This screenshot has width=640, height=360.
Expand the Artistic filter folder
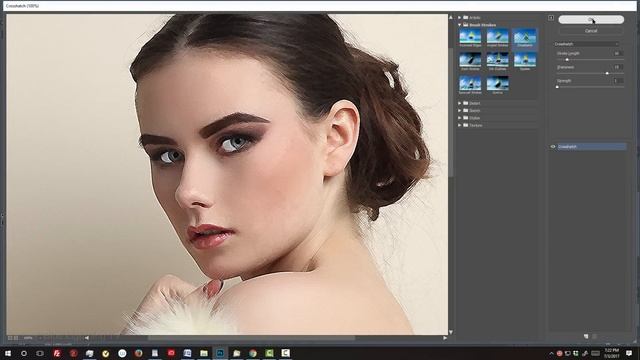(x=459, y=18)
